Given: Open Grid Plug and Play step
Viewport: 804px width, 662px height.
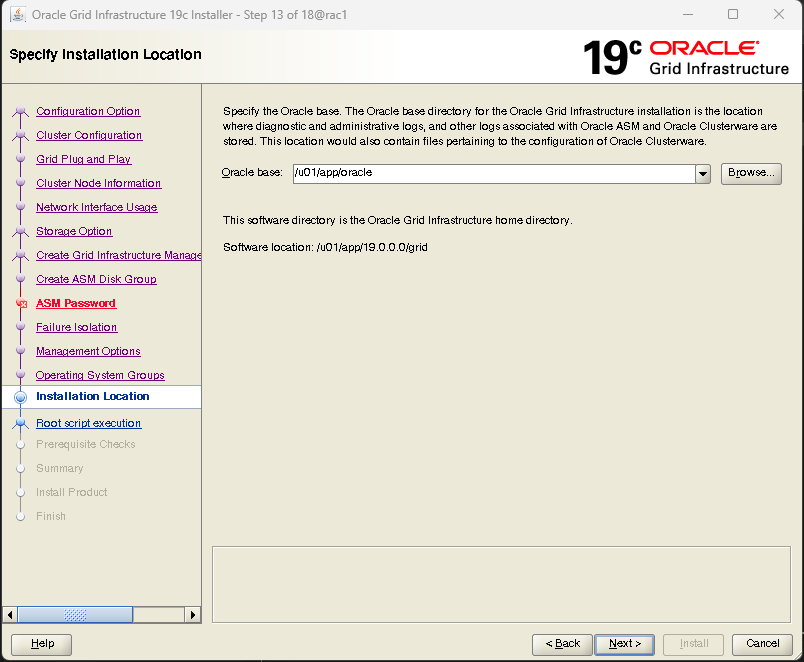Looking at the screenshot, I should point(84,159).
